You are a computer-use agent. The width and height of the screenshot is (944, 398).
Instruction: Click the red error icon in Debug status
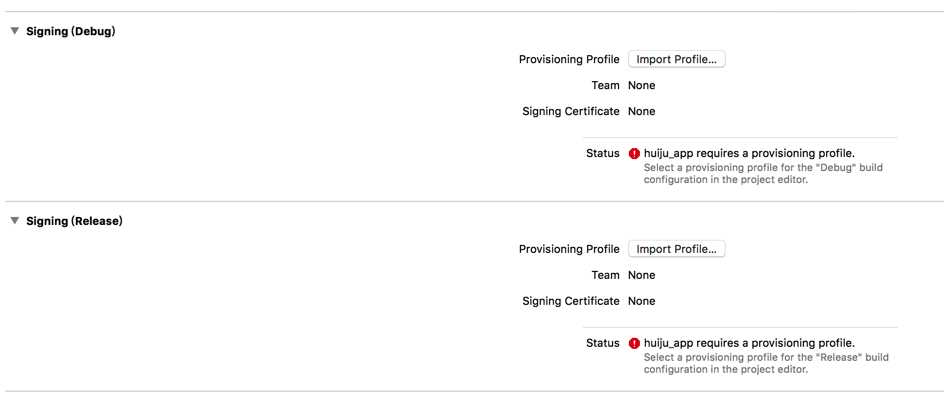pos(634,154)
